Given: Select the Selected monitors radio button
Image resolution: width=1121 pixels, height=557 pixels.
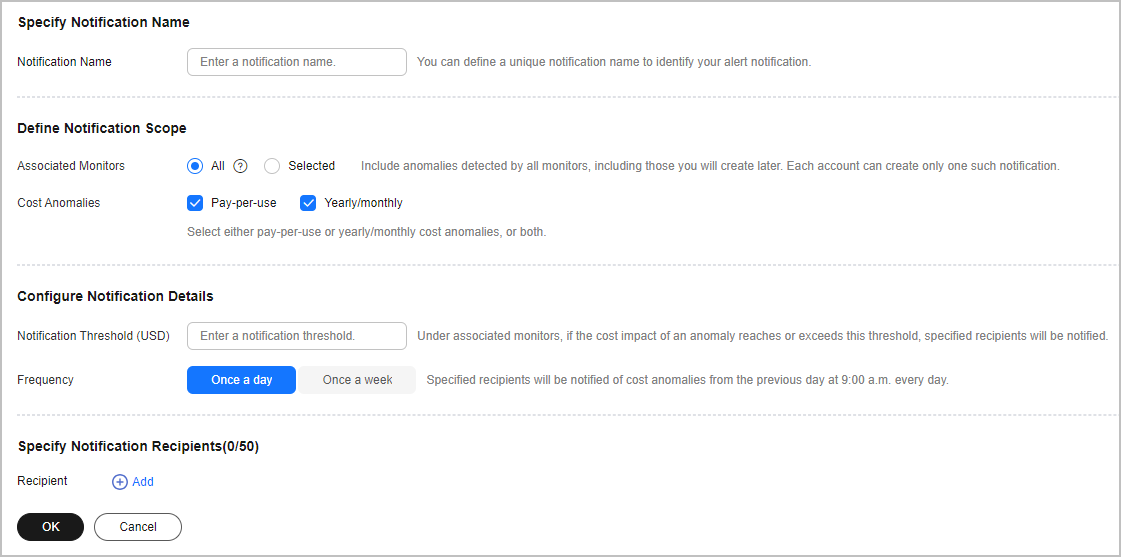Looking at the screenshot, I should click(272, 166).
